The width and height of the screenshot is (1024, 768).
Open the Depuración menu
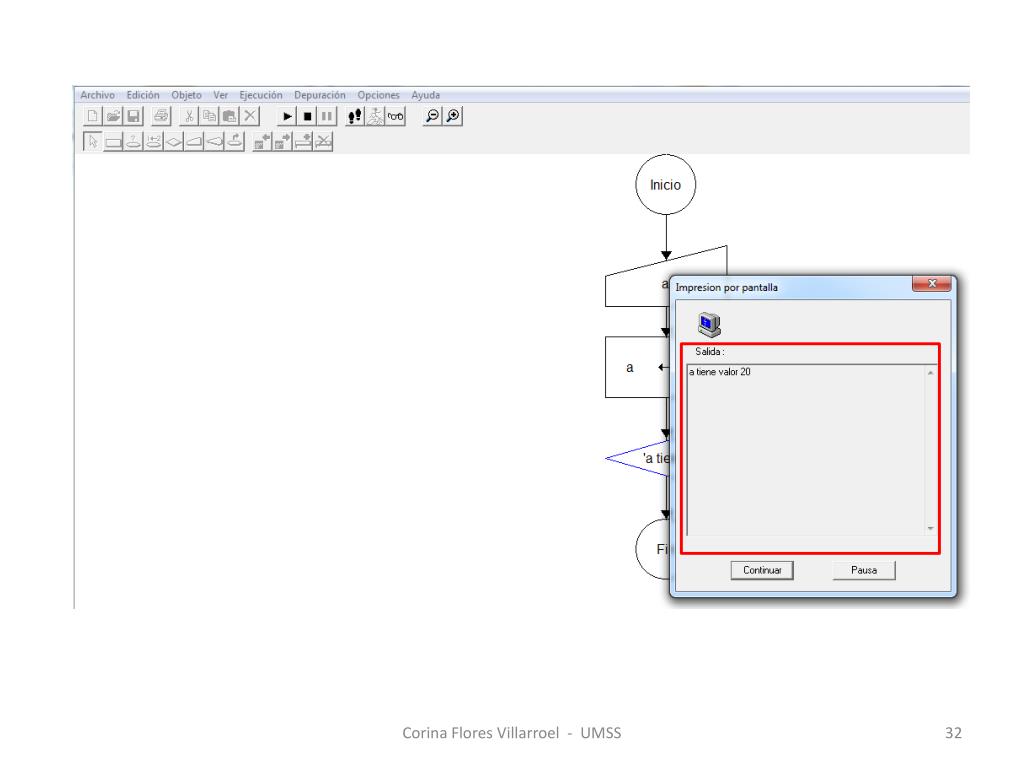[319, 95]
